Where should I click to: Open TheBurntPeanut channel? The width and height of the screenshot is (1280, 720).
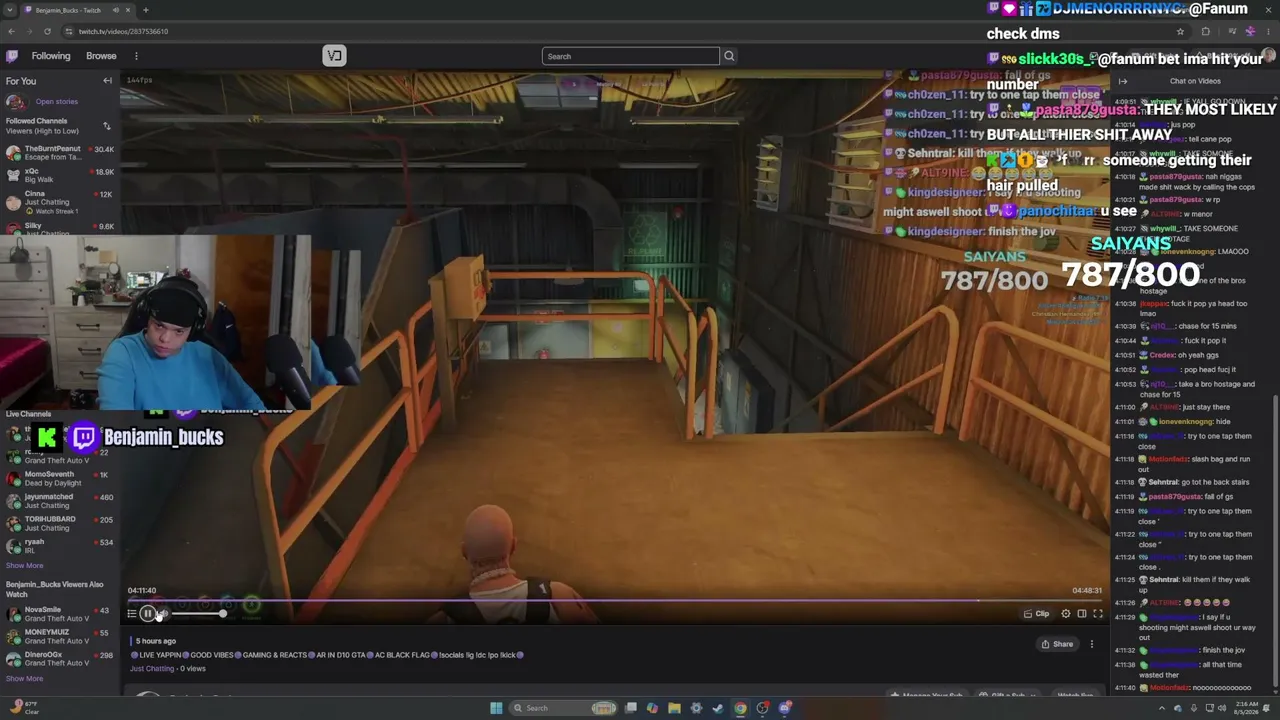(x=60, y=153)
